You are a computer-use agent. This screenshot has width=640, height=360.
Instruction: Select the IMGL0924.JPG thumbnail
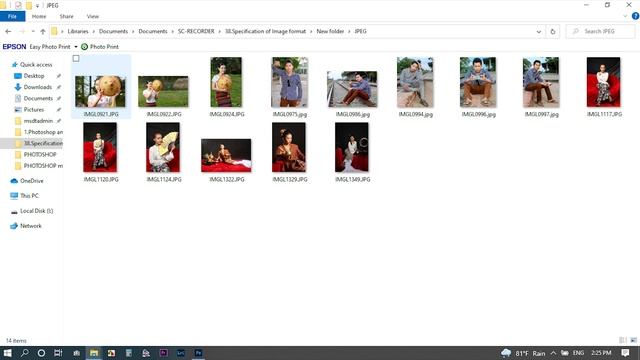click(226, 82)
